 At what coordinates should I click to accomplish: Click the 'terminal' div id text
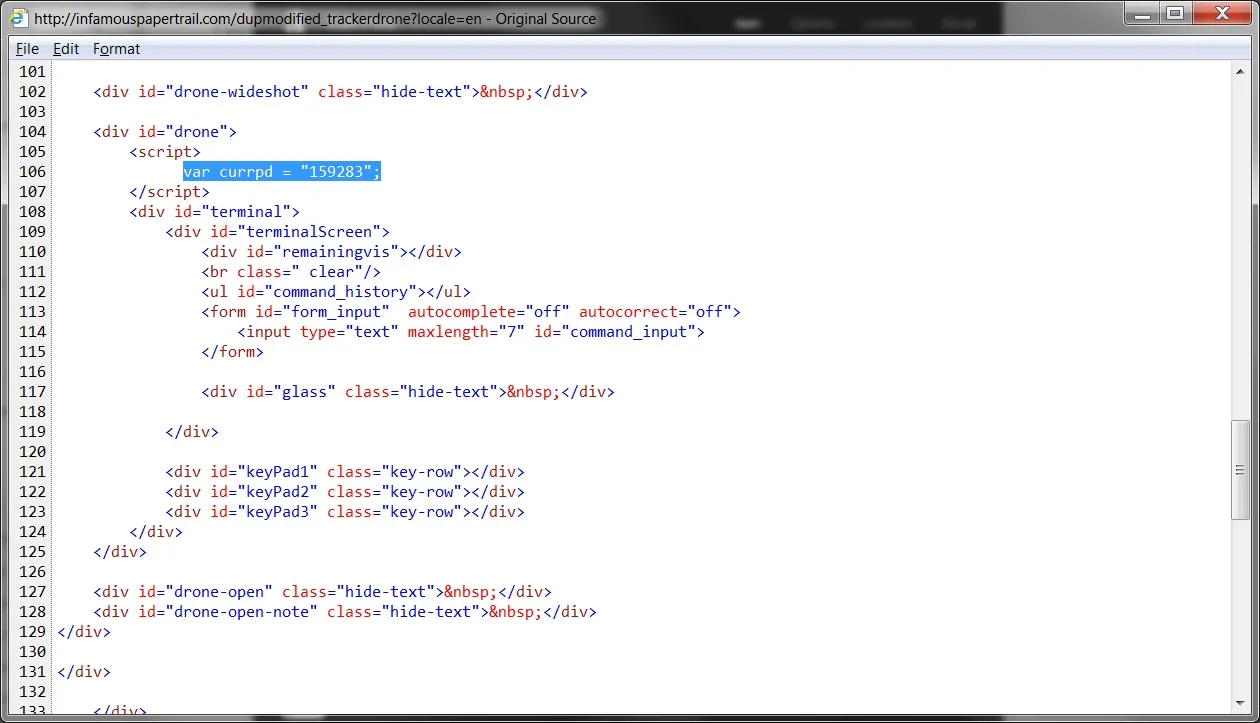pyautogui.click(x=246, y=211)
